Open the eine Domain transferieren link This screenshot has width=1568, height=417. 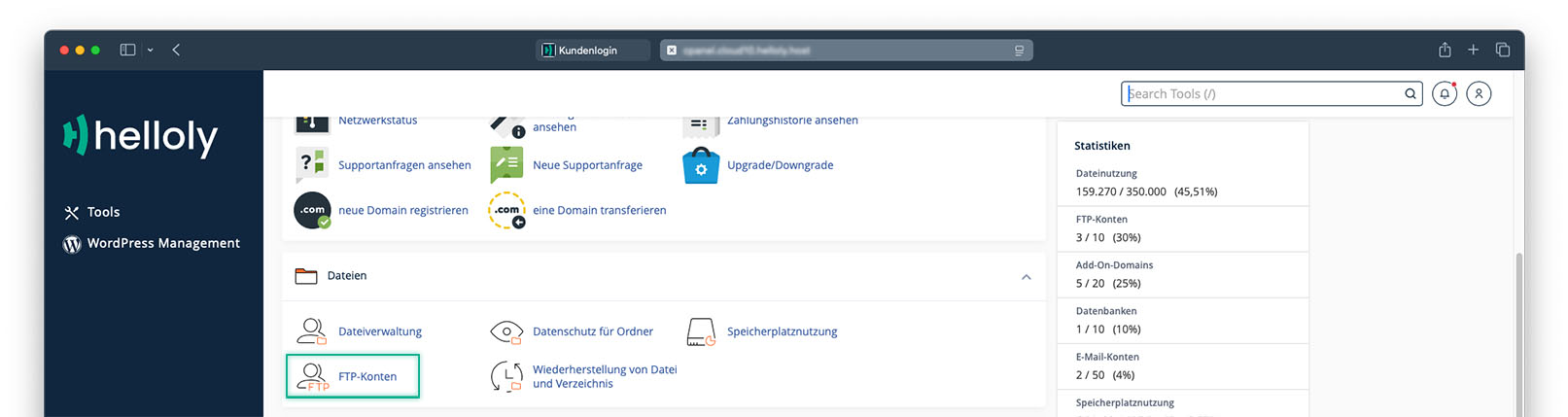599,210
